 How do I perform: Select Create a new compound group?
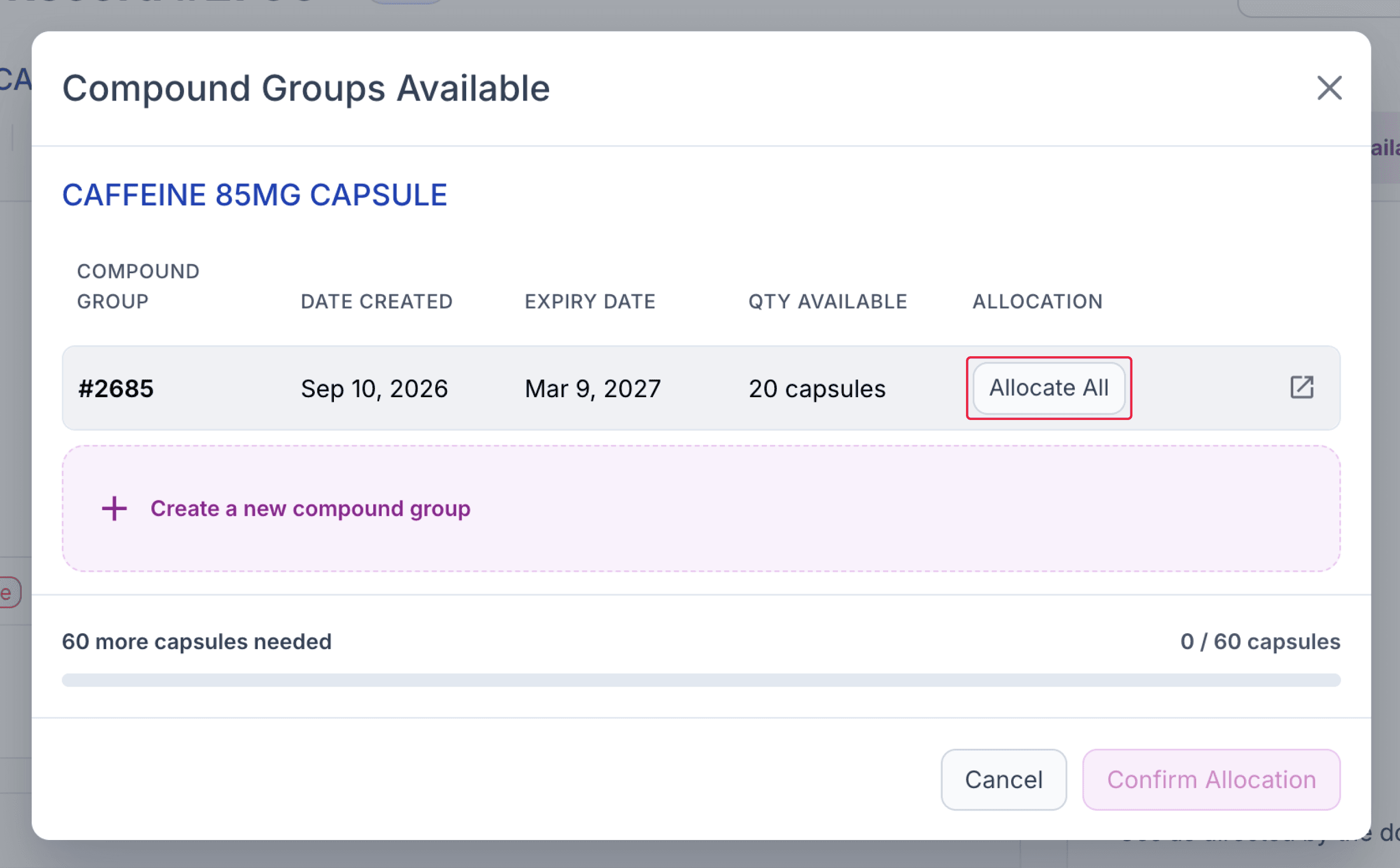701,508
